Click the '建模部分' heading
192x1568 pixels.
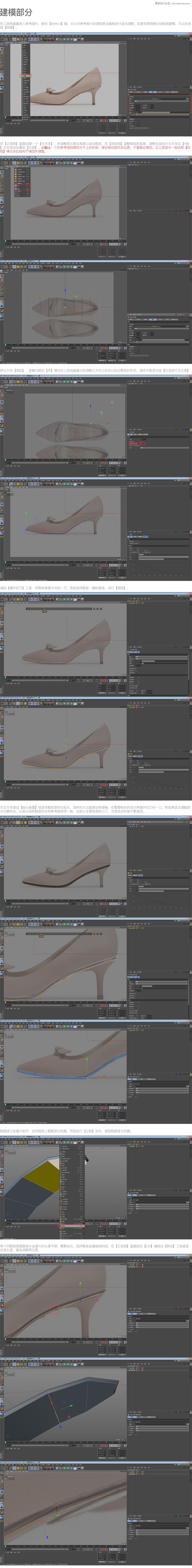16,12
